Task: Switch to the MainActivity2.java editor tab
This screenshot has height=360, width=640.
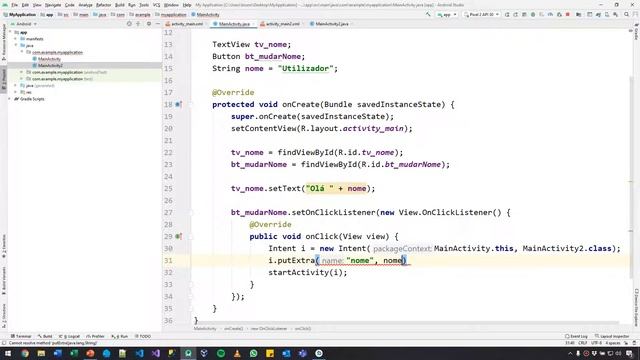Action: tap(331, 24)
